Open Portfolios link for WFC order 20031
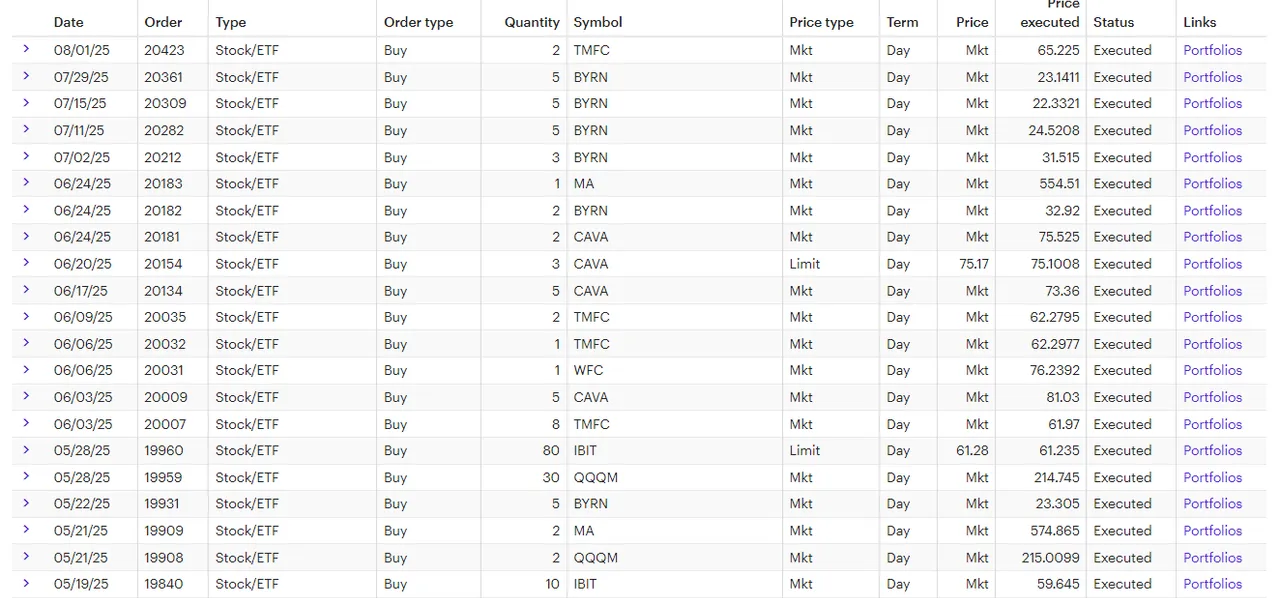This screenshot has width=1280, height=598. [1212, 370]
